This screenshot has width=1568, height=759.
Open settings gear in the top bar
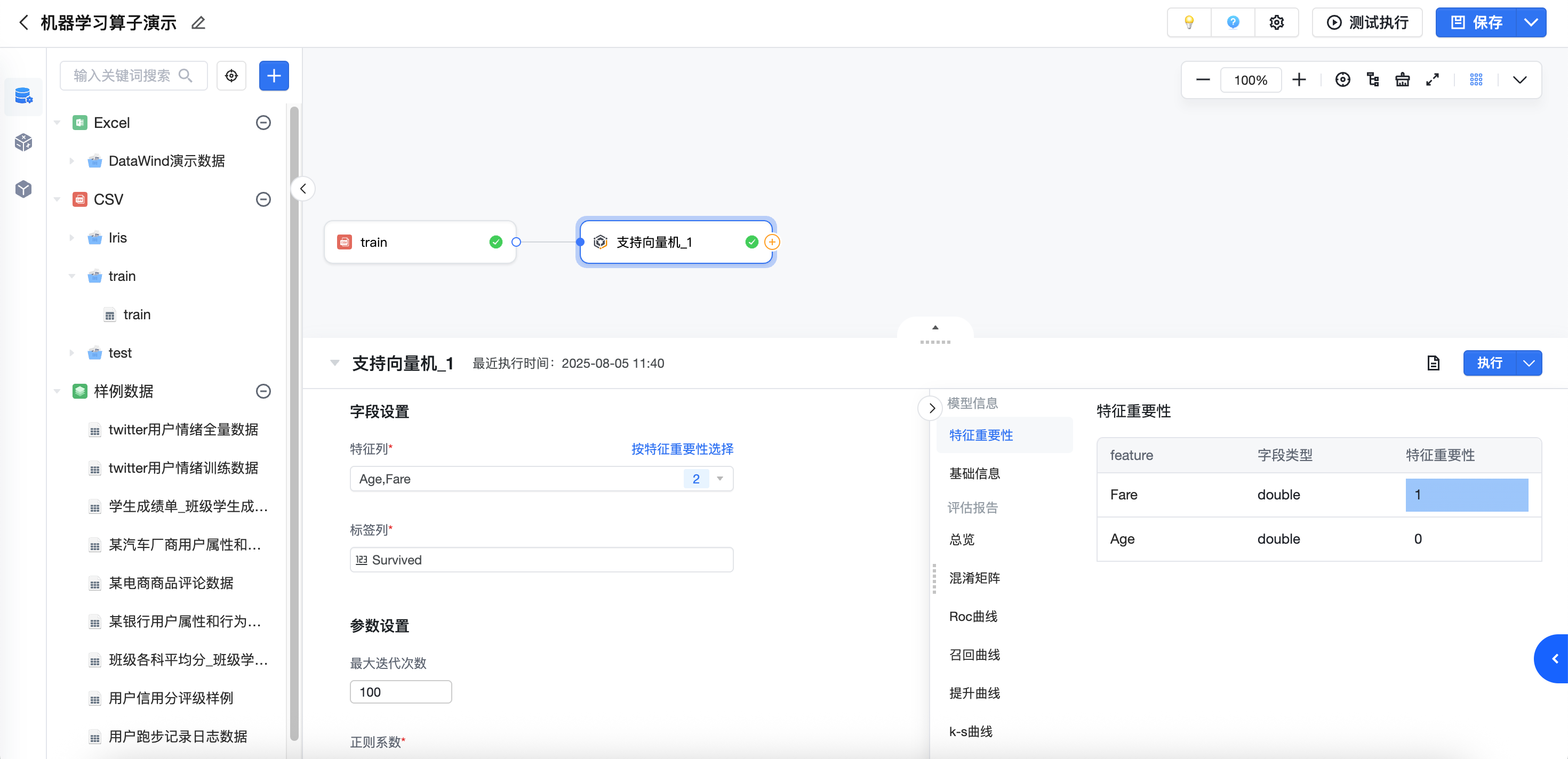pyautogui.click(x=1276, y=22)
